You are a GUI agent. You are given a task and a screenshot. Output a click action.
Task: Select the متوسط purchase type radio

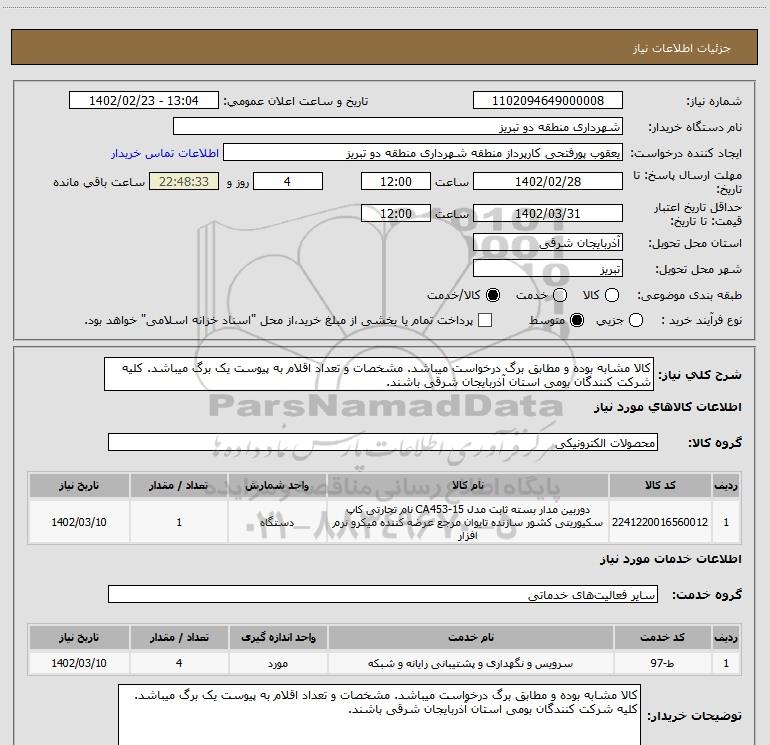point(577,320)
